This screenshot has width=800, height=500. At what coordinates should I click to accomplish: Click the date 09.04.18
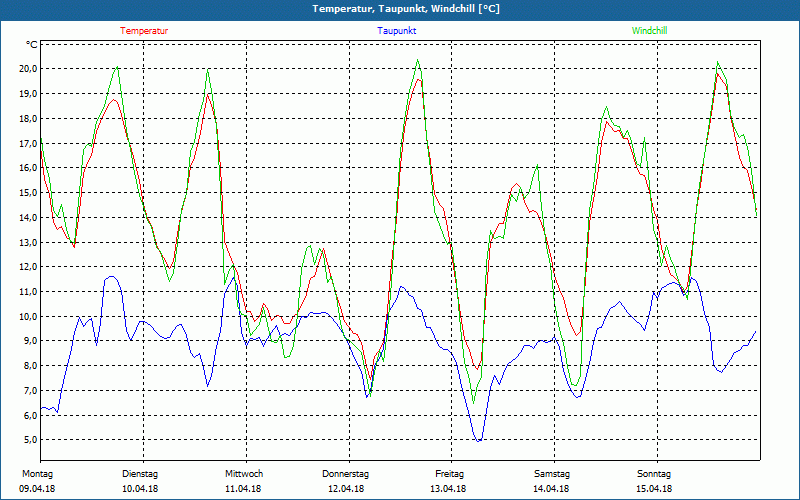point(37,489)
